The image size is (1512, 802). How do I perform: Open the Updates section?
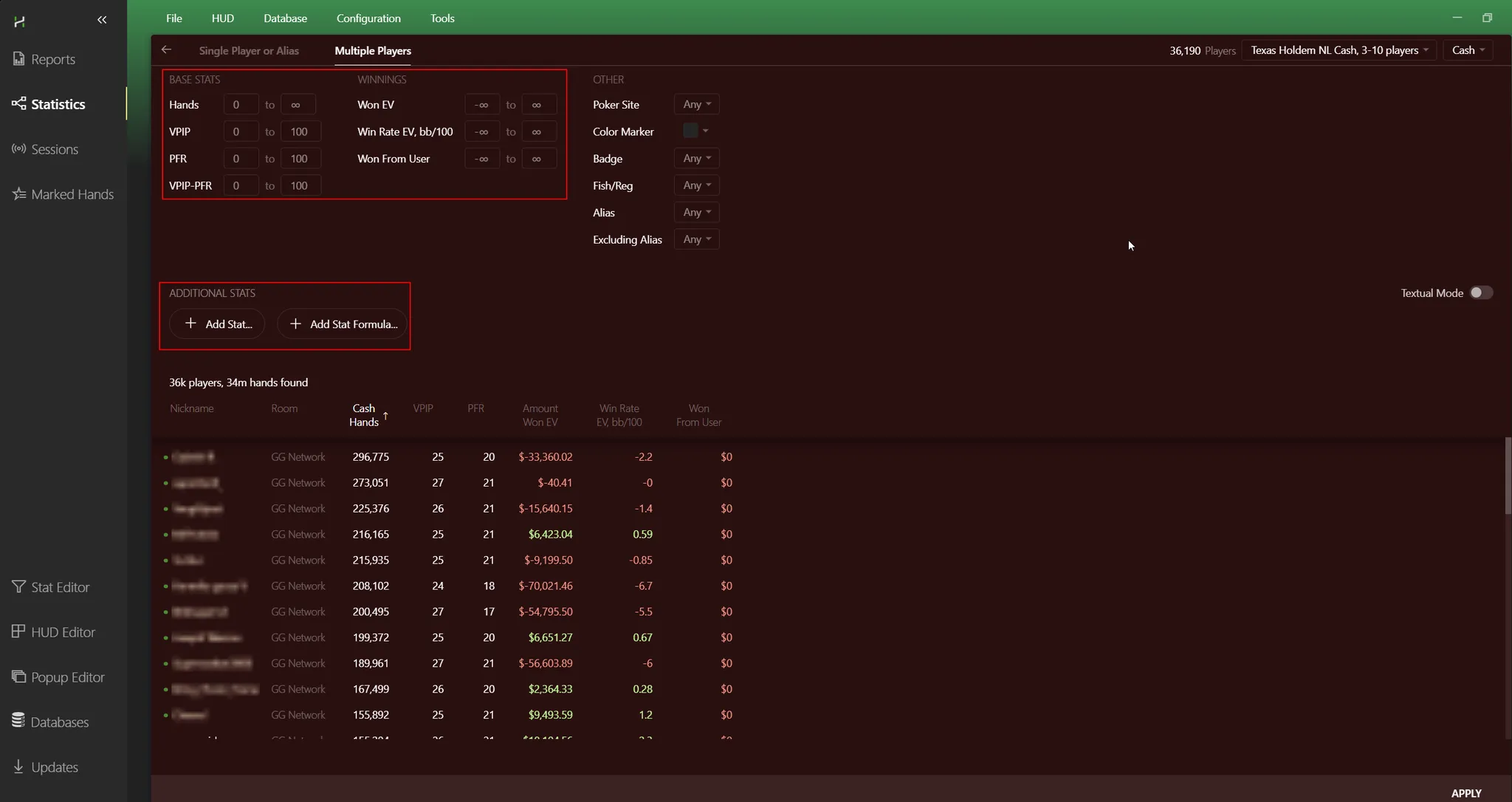coord(45,767)
